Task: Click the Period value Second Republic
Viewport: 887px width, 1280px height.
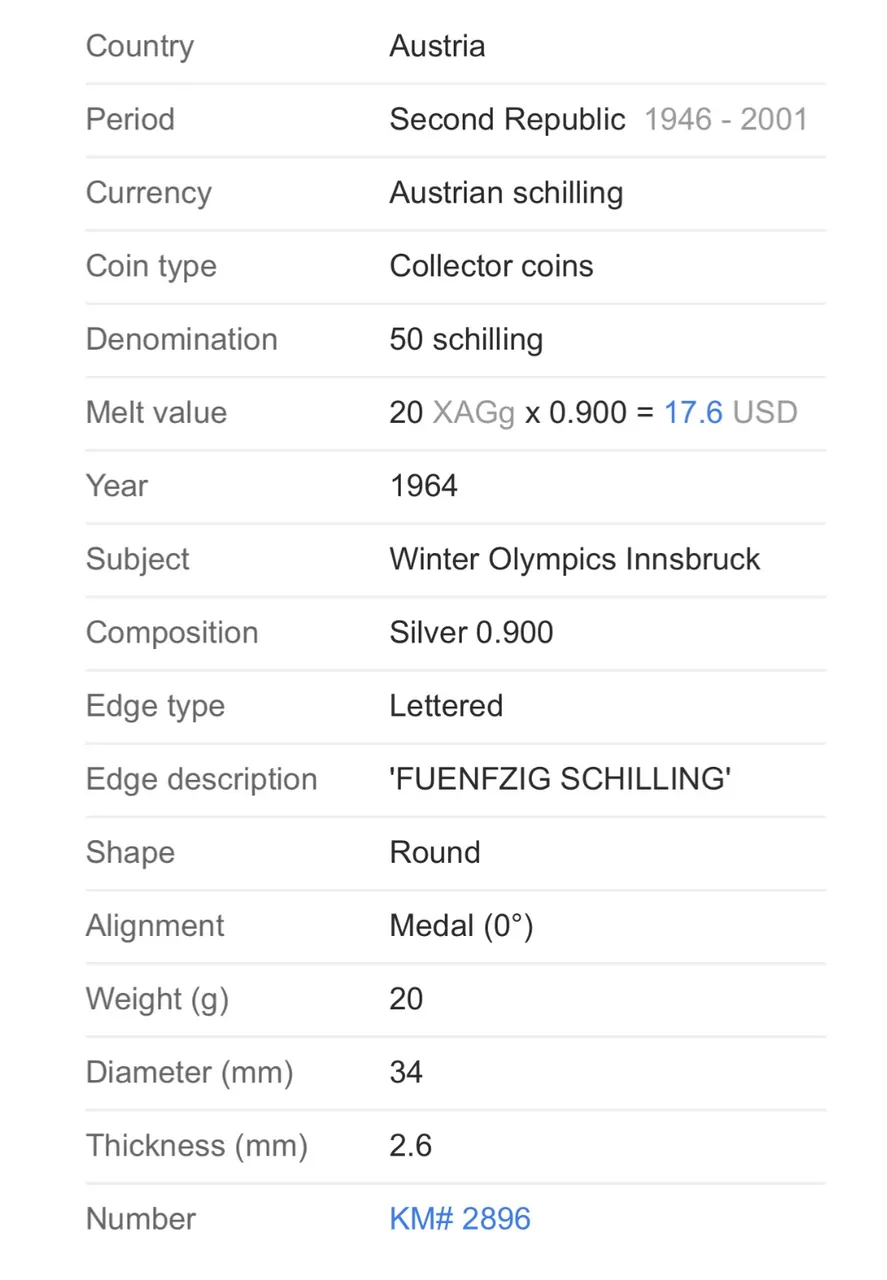Action: point(507,120)
